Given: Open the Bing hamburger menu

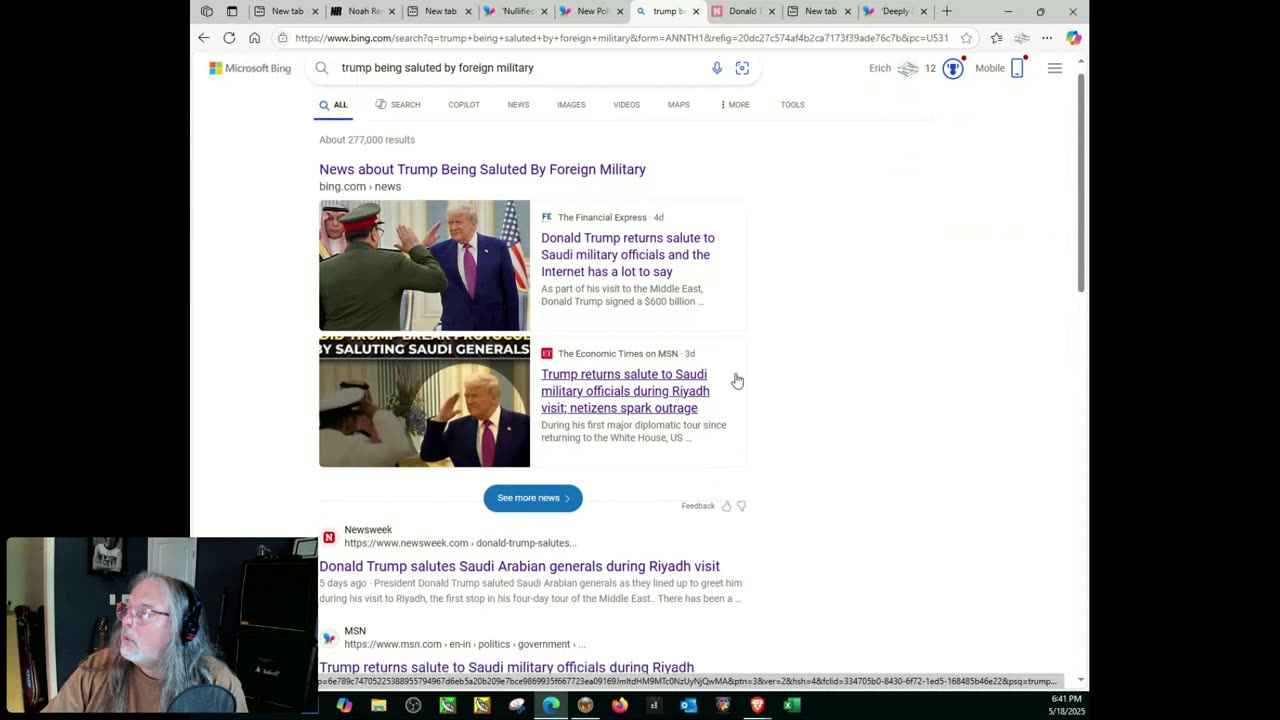Looking at the screenshot, I should [1055, 68].
